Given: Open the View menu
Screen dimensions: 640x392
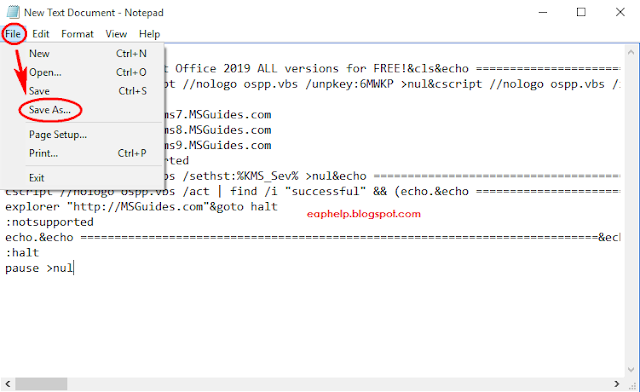Looking at the screenshot, I should [116, 34].
